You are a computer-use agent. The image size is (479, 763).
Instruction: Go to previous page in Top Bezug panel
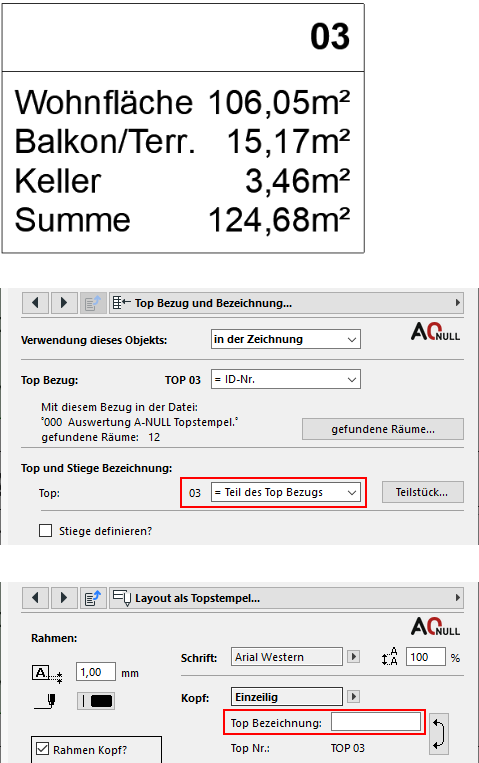[x=35, y=303]
